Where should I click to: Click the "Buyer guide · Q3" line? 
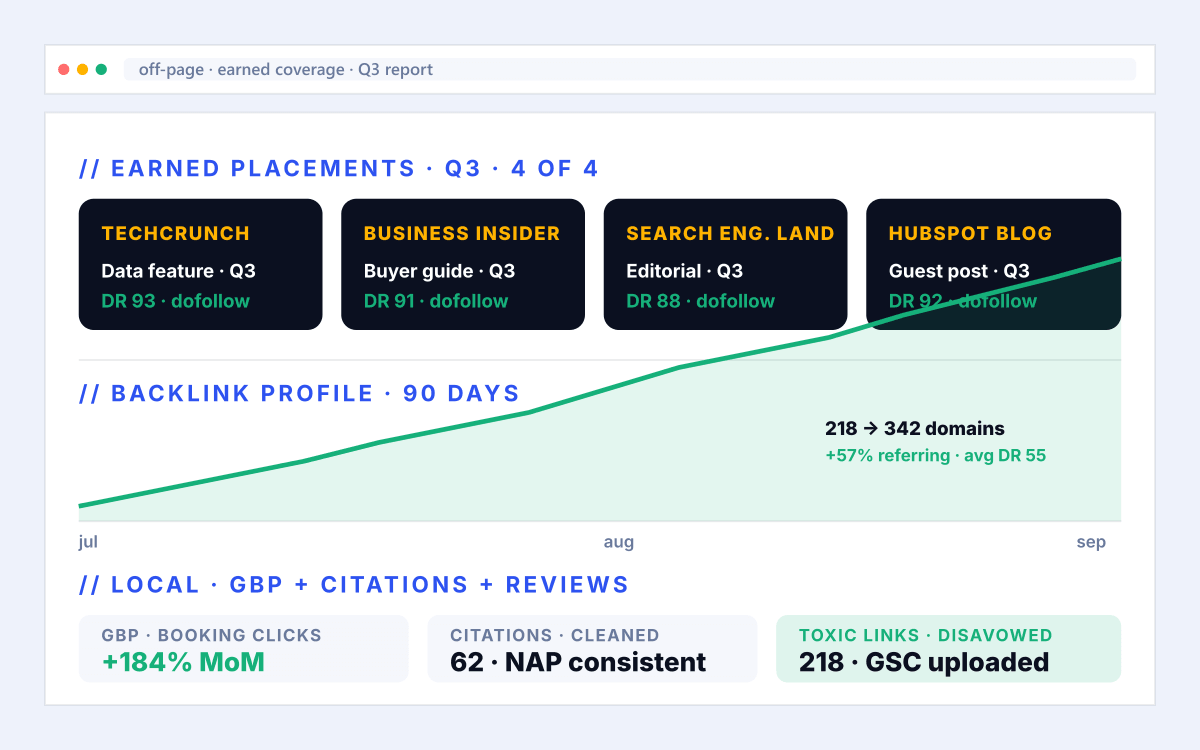[x=440, y=271]
